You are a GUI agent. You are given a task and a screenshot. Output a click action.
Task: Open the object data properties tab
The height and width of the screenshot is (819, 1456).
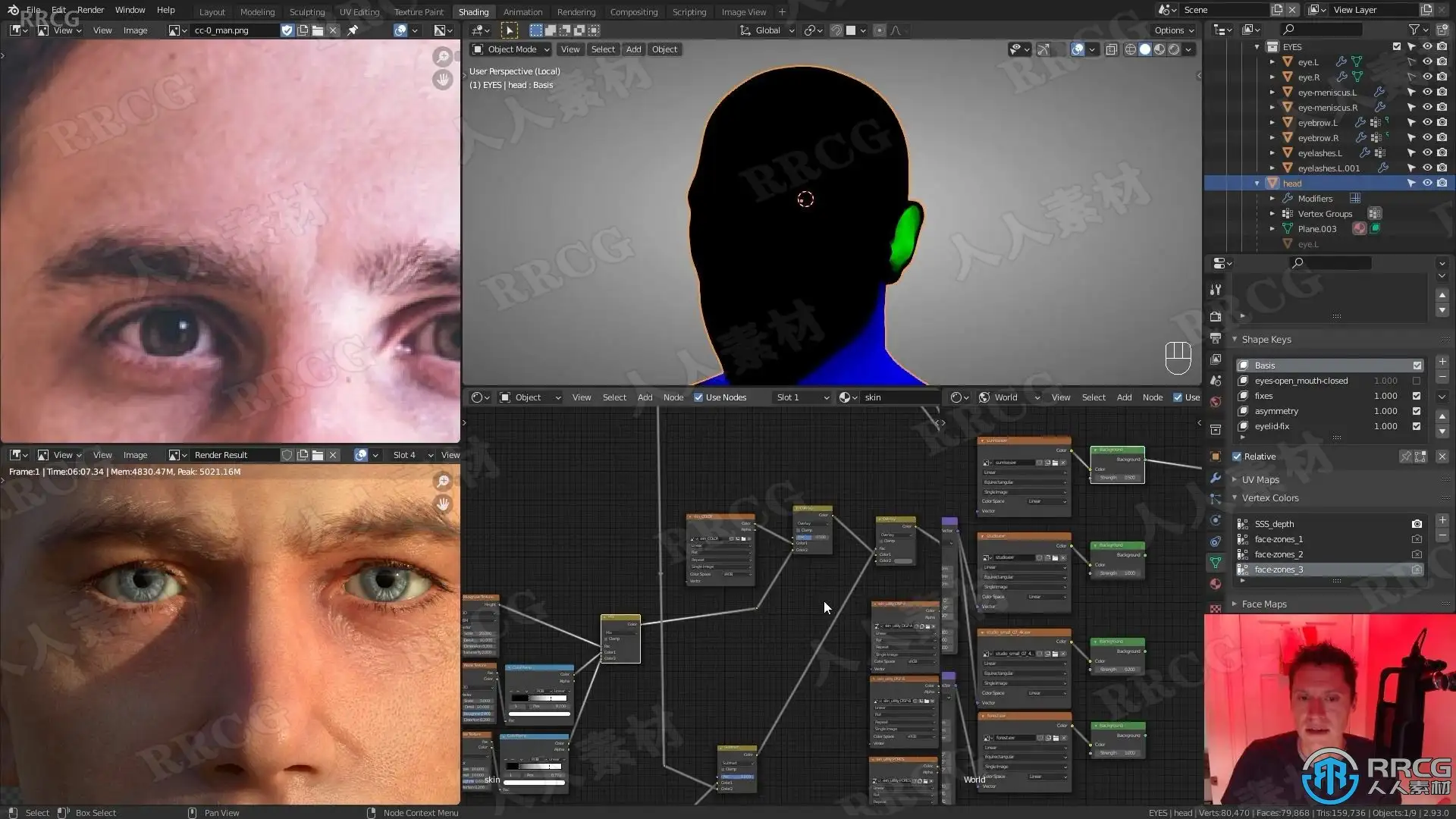click(x=1216, y=562)
